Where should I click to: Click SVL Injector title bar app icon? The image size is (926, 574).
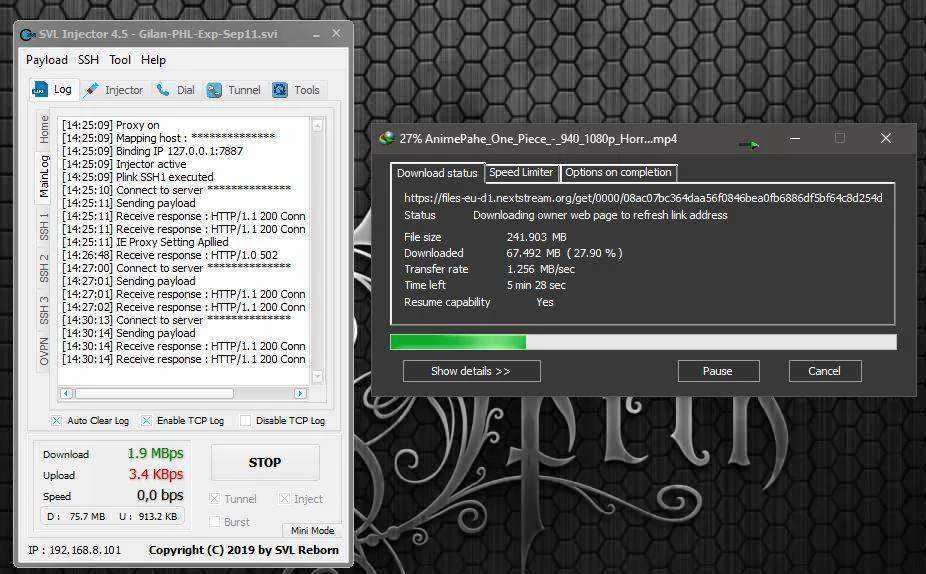pos(28,35)
